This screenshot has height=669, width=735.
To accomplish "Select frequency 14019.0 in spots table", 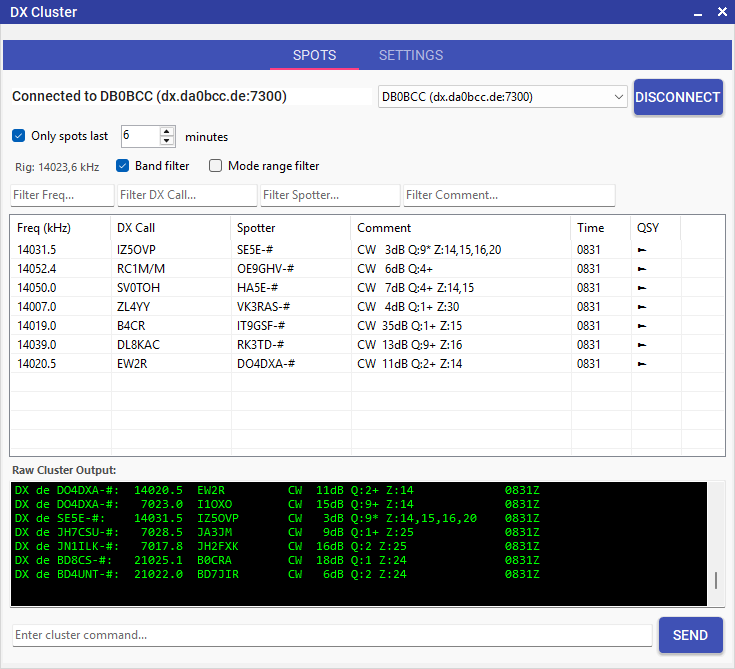I will click(37, 326).
